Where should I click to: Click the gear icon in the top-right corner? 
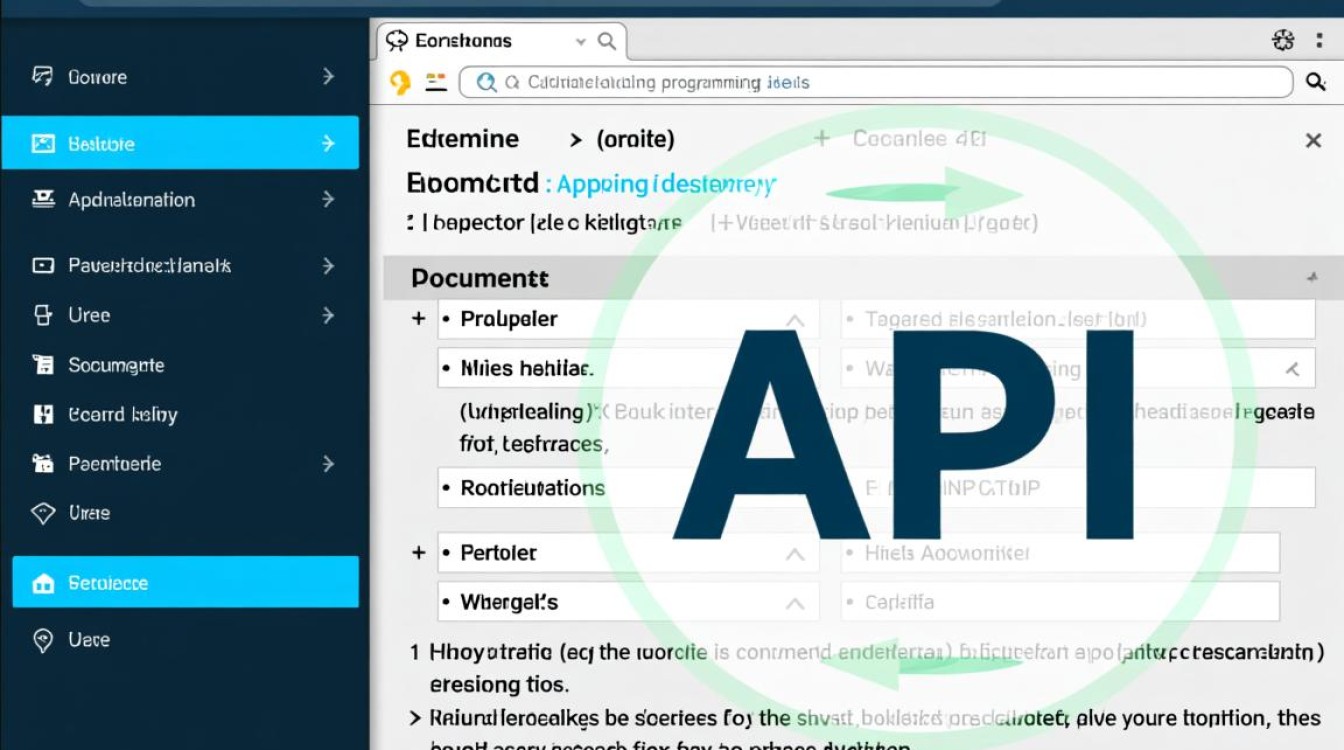1283,40
